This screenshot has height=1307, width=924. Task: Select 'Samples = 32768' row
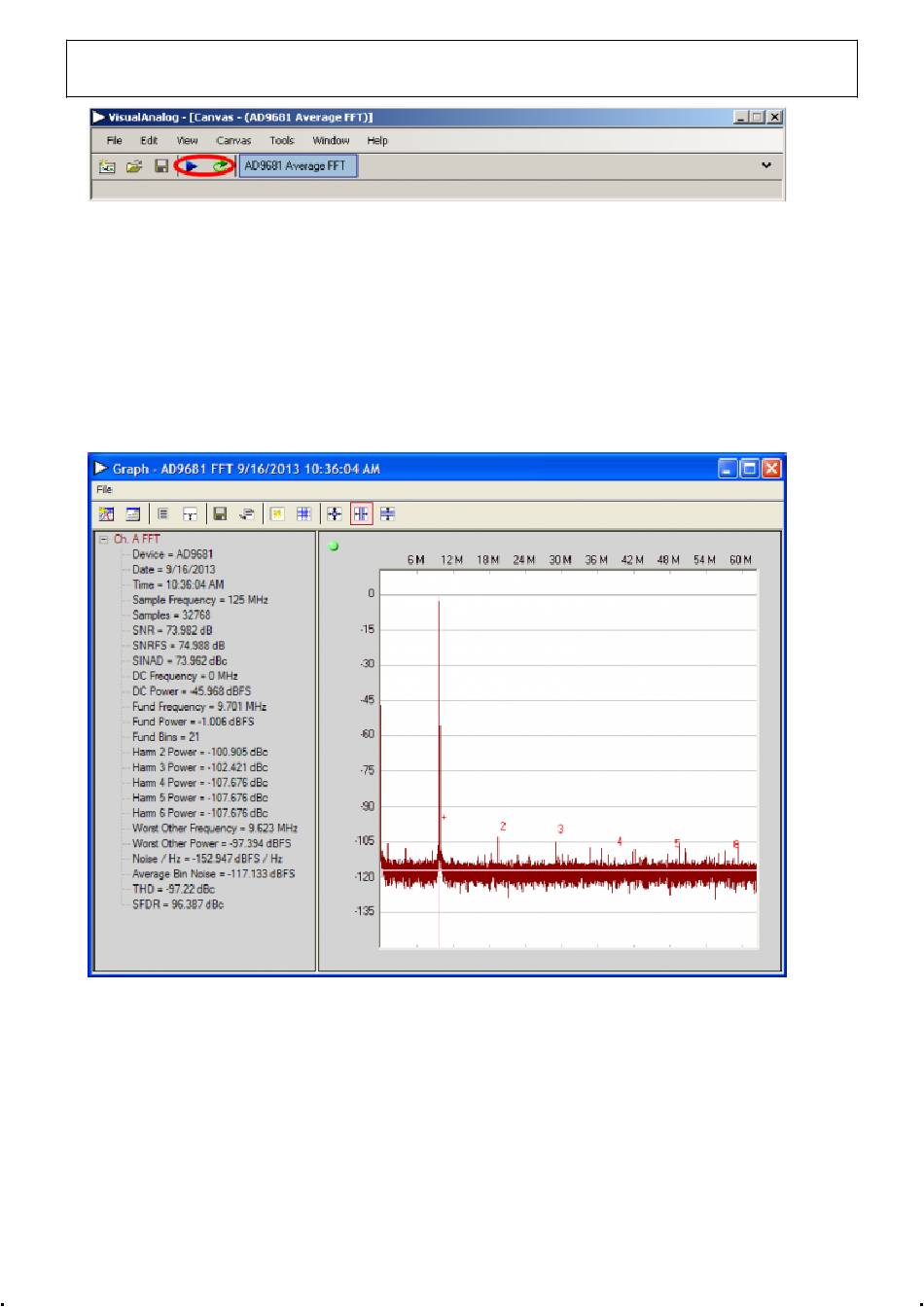tap(171, 616)
